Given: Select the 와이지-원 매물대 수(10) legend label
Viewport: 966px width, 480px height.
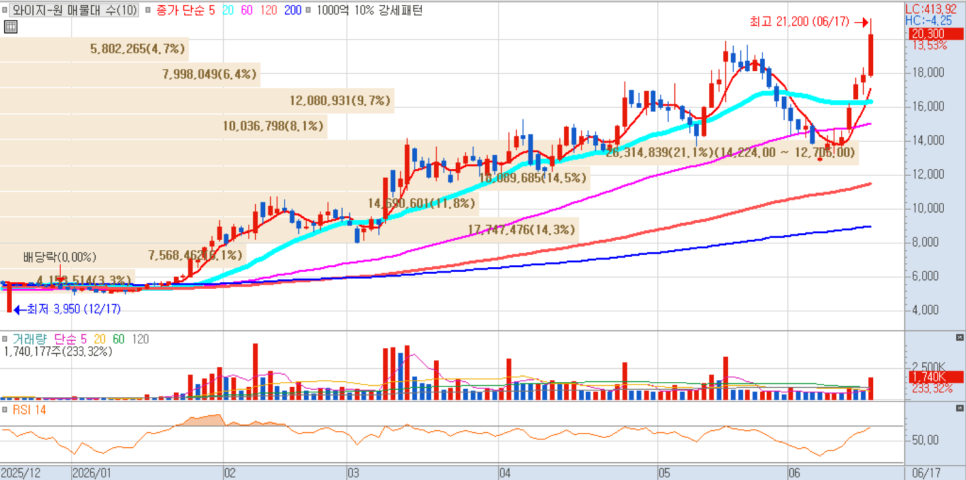Looking at the screenshot, I should coord(74,10).
